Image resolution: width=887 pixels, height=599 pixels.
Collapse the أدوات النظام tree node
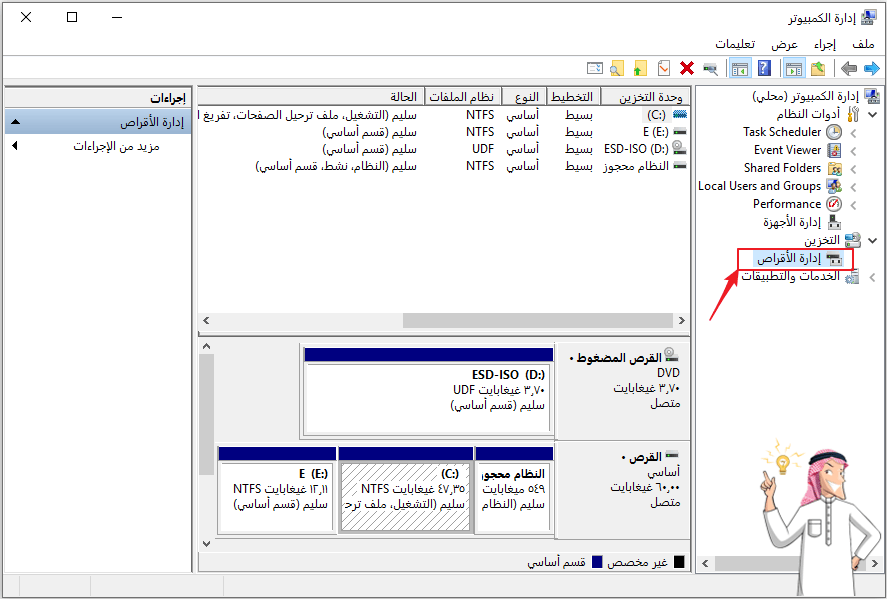click(x=872, y=115)
